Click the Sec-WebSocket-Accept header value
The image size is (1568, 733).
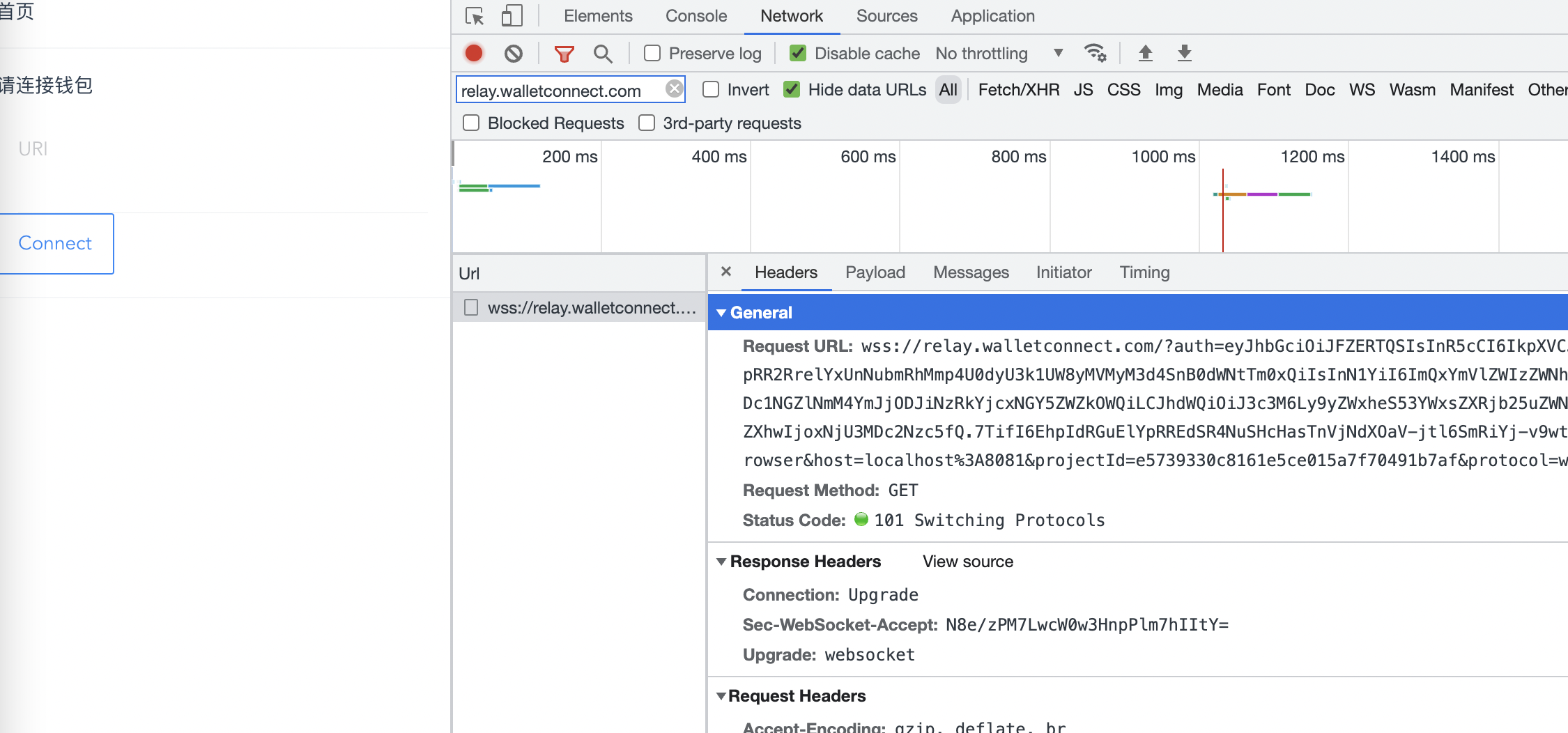pyautogui.click(x=1086, y=625)
